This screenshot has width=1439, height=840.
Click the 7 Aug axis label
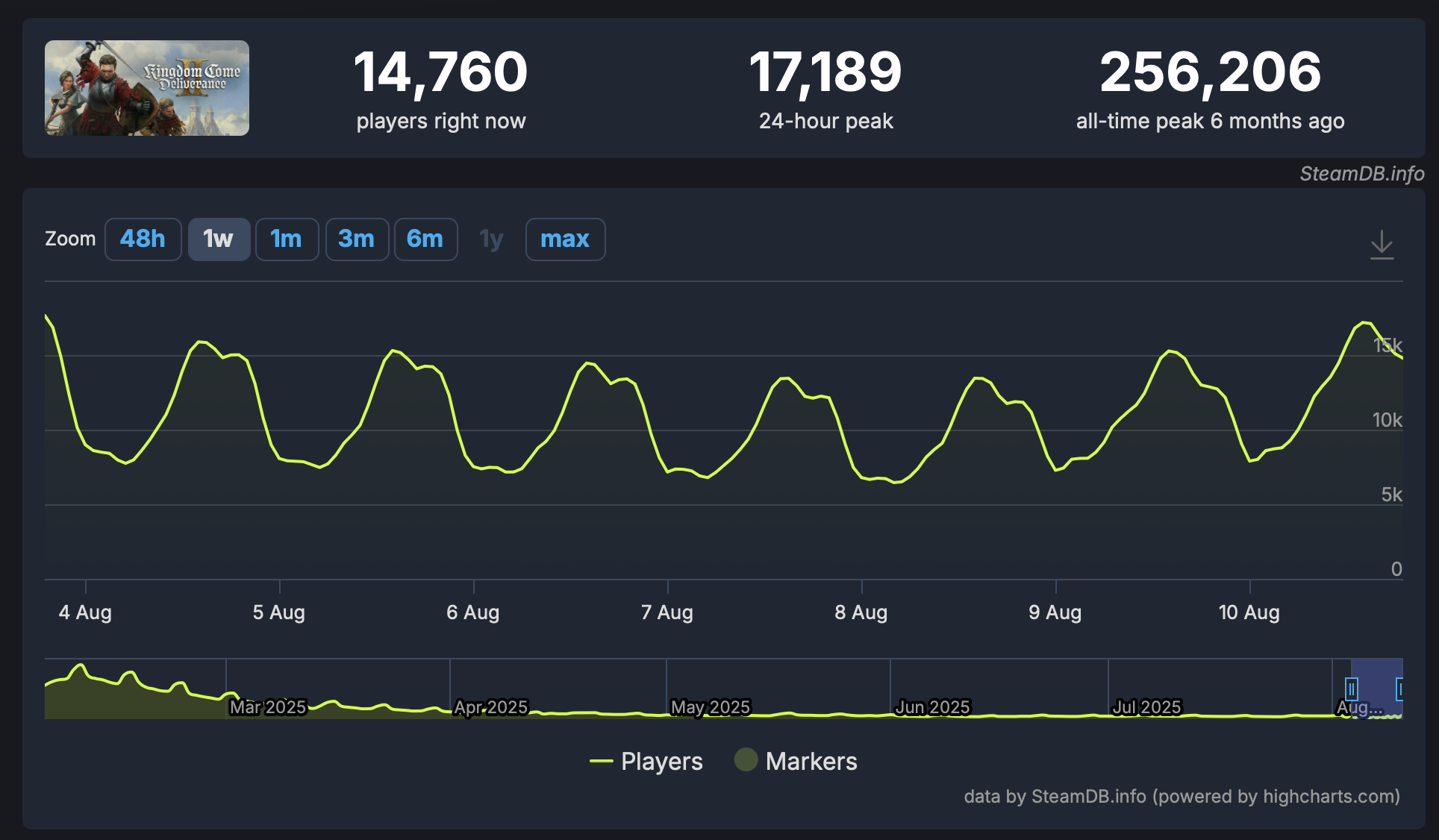tap(667, 612)
